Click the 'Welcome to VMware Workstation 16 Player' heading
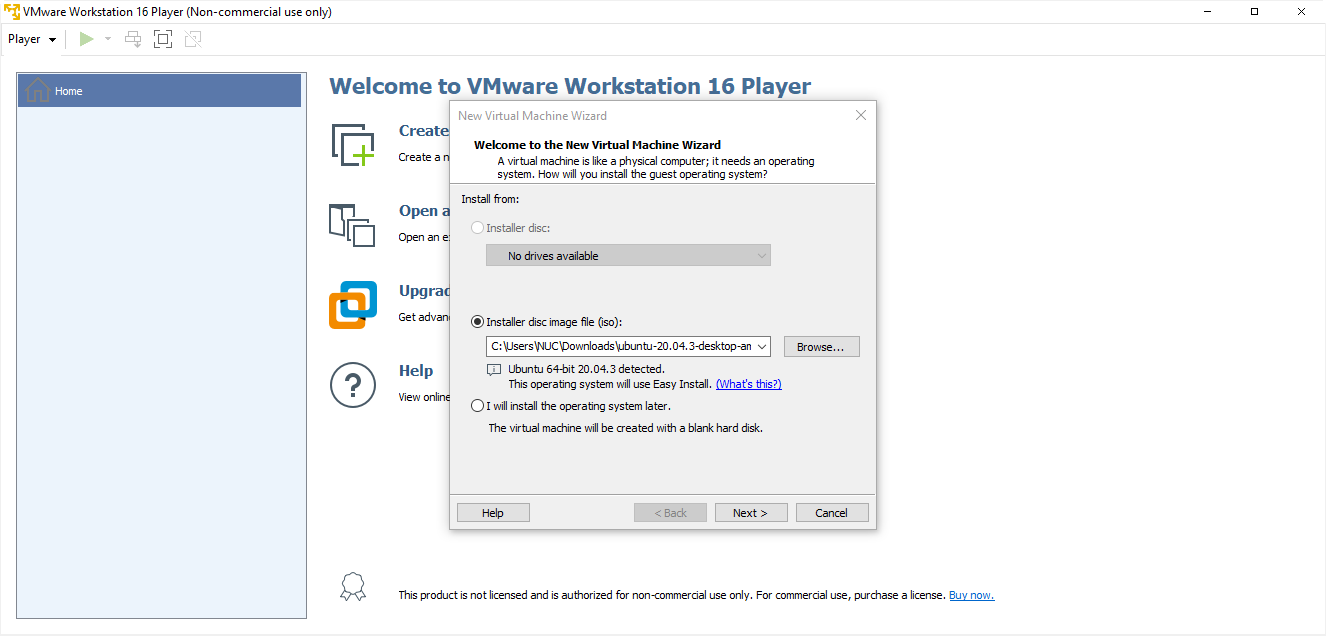1326x636 pixels. 570,86
